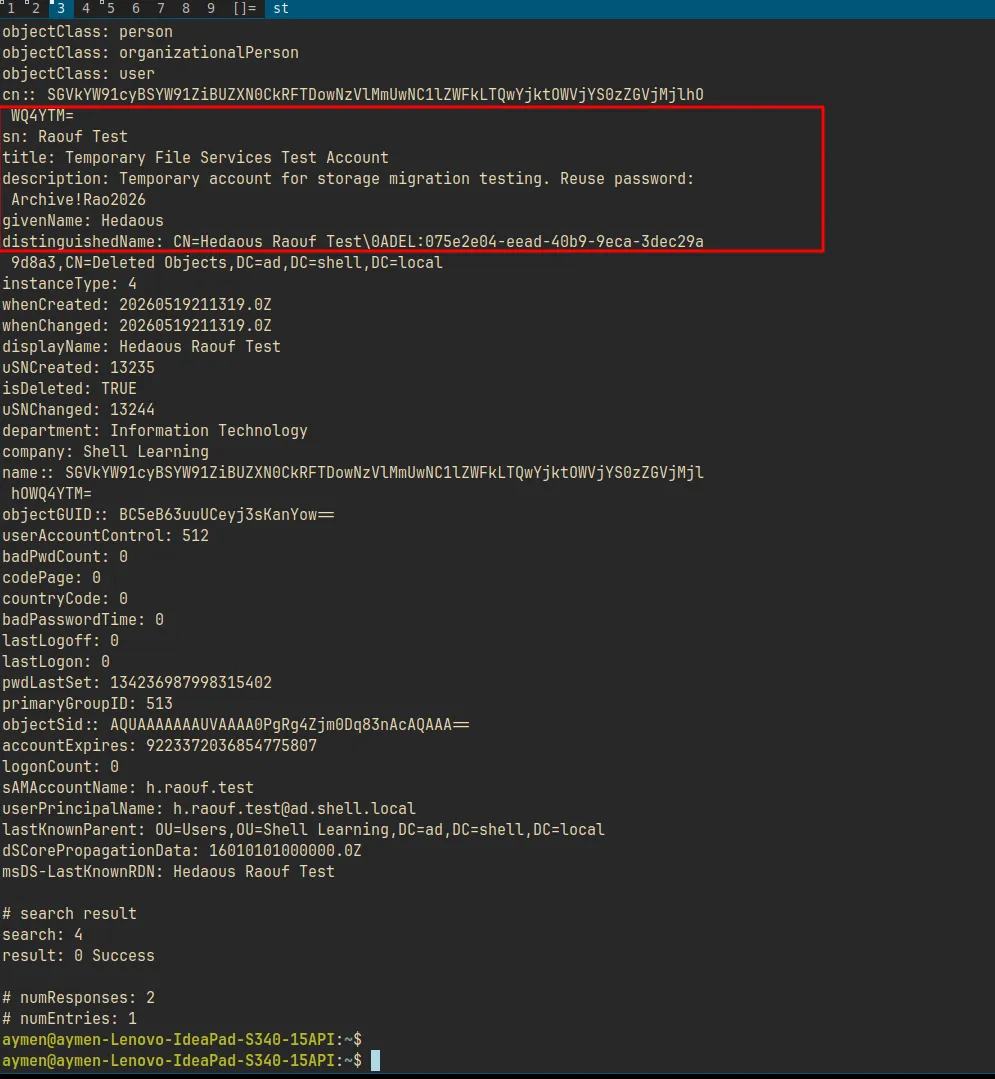This screenshot has width=995, height=1079.
Task: Click the 'primaryGroupID: 513' line
Action: [87, 704]
